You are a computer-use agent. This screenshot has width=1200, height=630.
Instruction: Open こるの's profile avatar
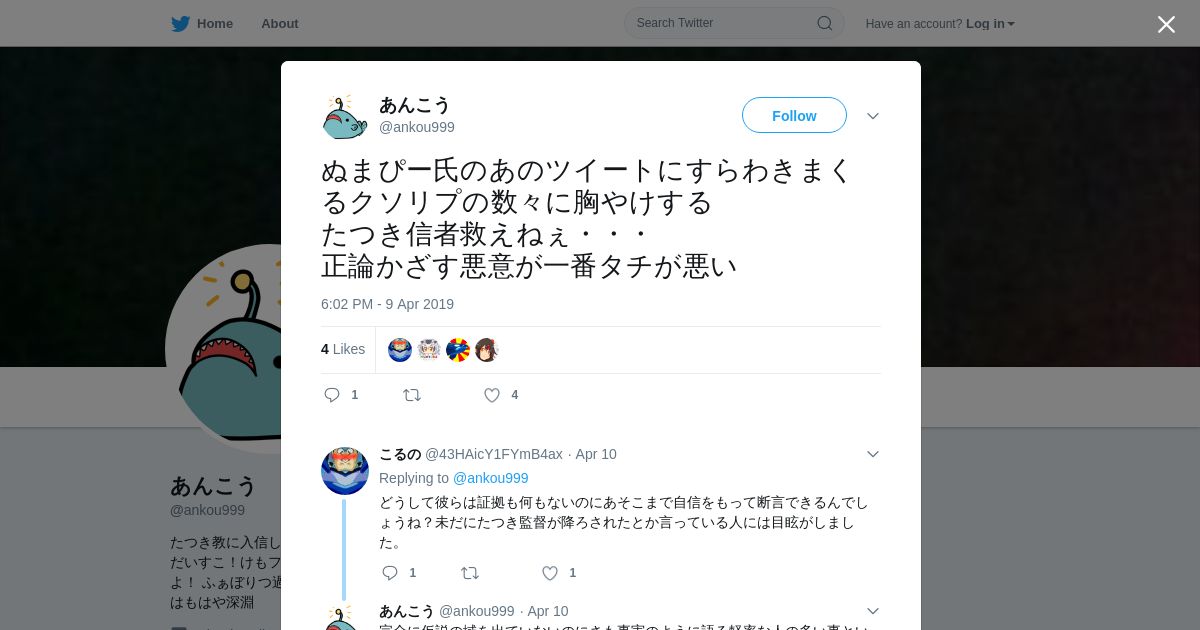pyautogui.click(x=345, y=471)
